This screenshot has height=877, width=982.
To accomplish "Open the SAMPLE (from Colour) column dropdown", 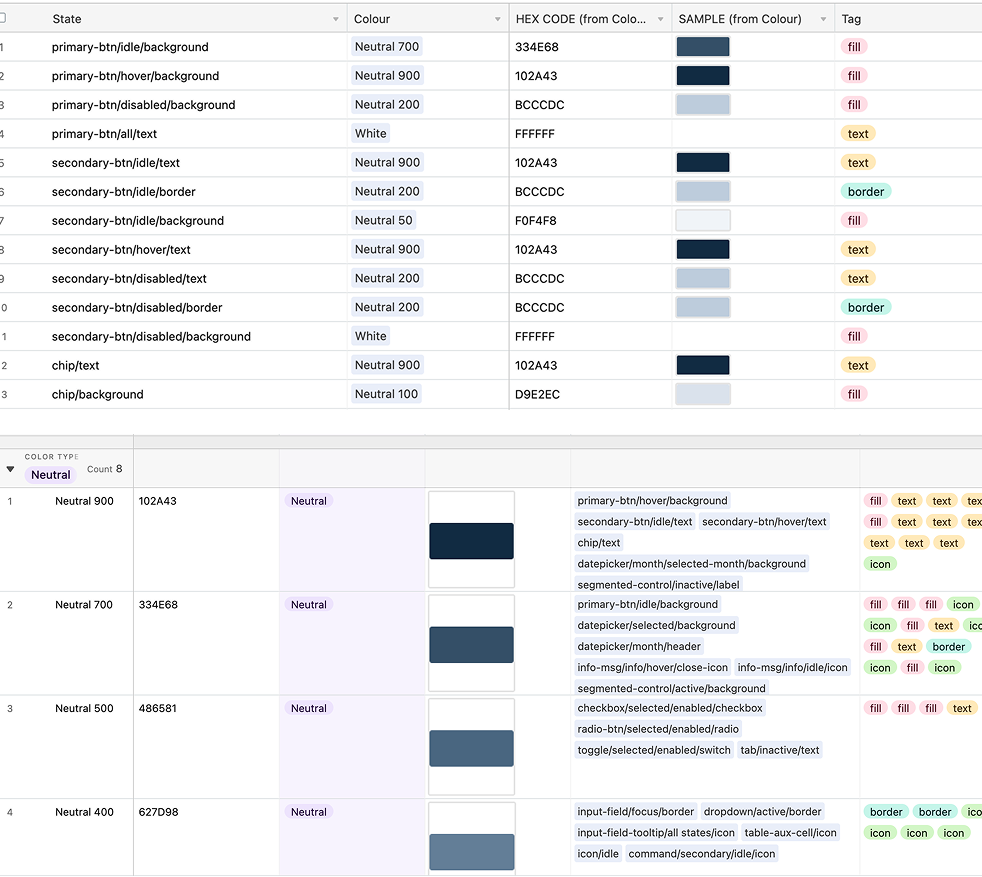I will tap(823, 18).
